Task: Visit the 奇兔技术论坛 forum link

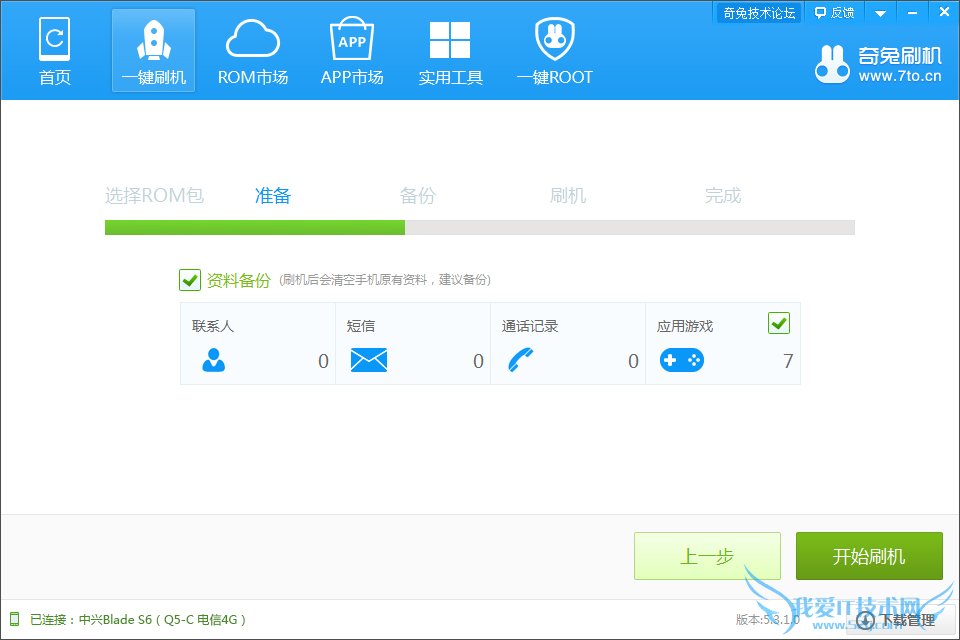Action: (x=759, y=13)
